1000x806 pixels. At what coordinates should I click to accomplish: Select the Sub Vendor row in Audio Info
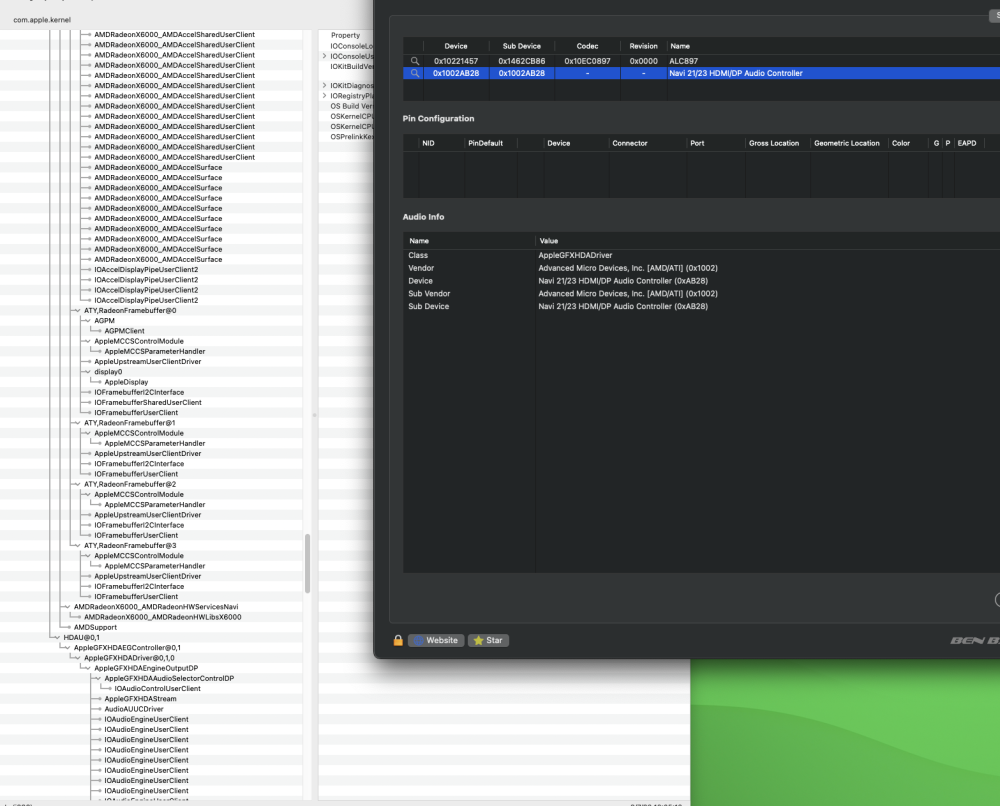pyautogui.click(x=702, y=293)
